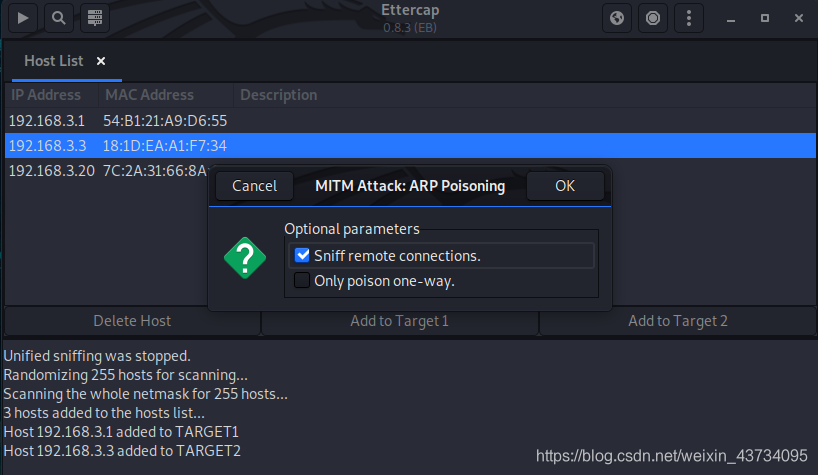Start sniffing with the play icon
Viewport: 818px width, 475px height.
pyautogui.click(x=24, y=17)
